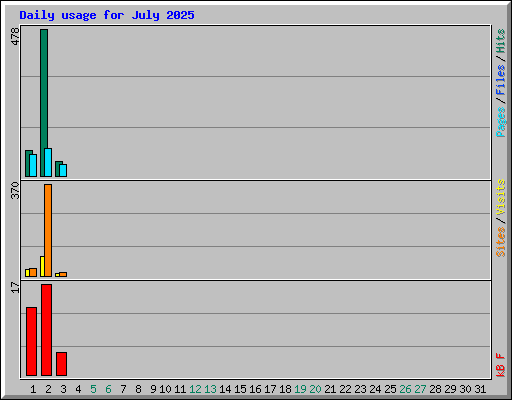Click day 2 on the x-axis
The width and height of the screenshot is (512, 400).
pyautogui.click(x=48, y=389)
